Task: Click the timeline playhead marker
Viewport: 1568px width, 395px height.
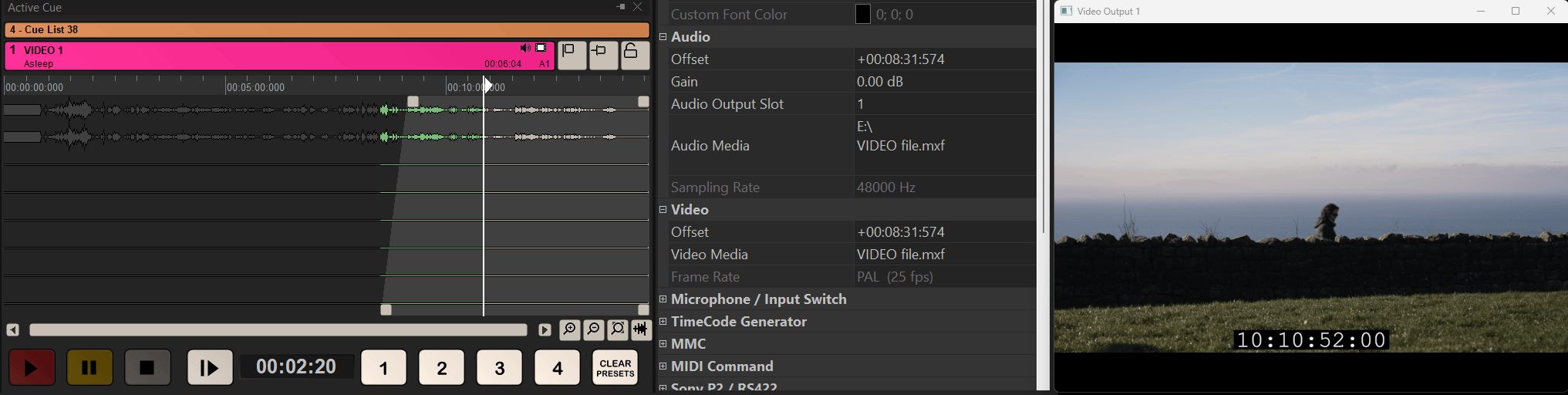Action: click(487, 85)
